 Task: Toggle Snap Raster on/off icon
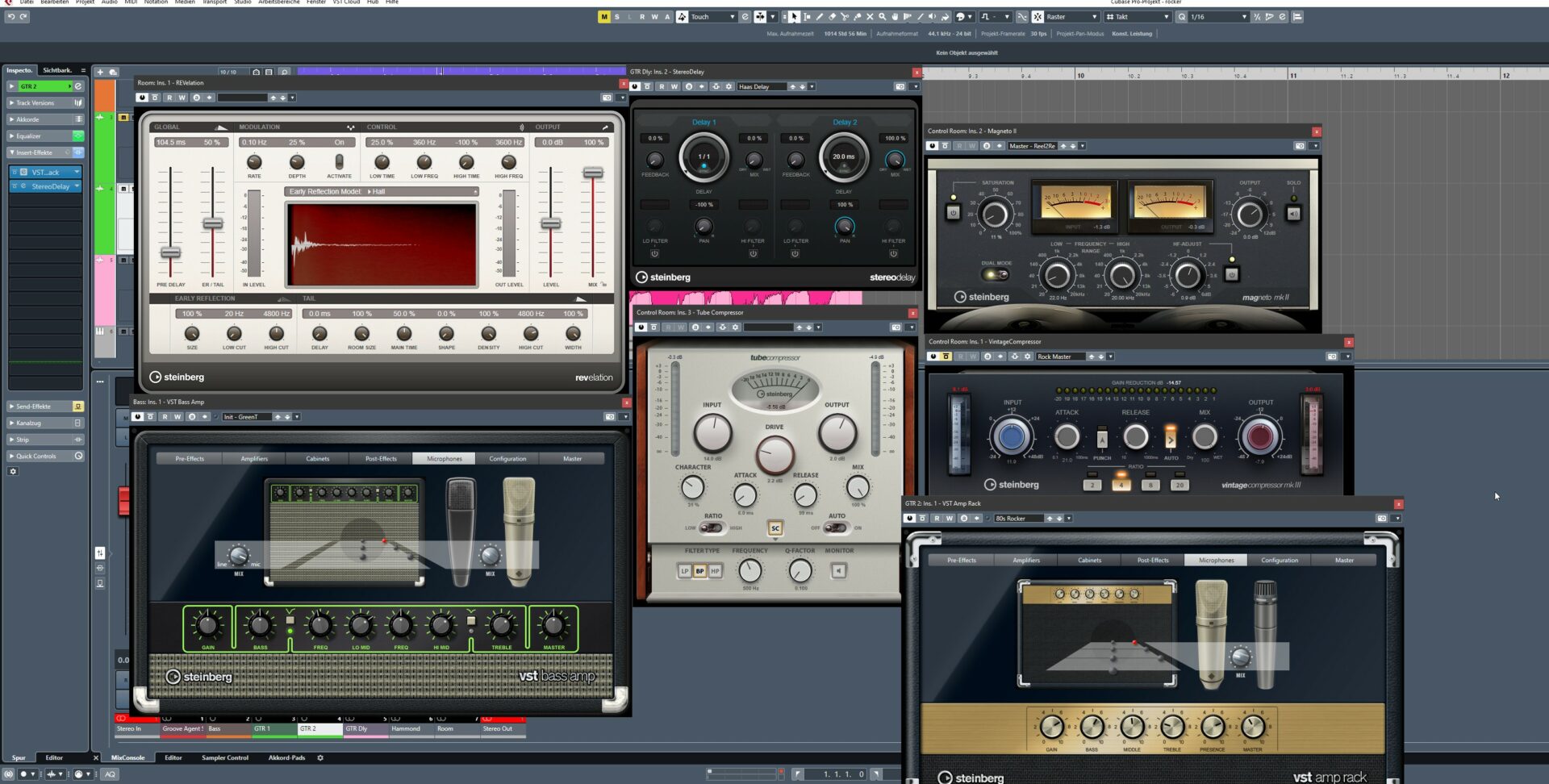click(1038, 17)
